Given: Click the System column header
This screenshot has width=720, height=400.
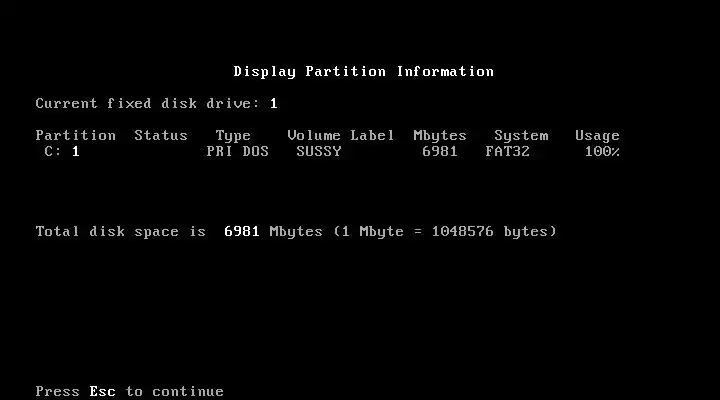Looking at the screenshot, I should [521, 136].
